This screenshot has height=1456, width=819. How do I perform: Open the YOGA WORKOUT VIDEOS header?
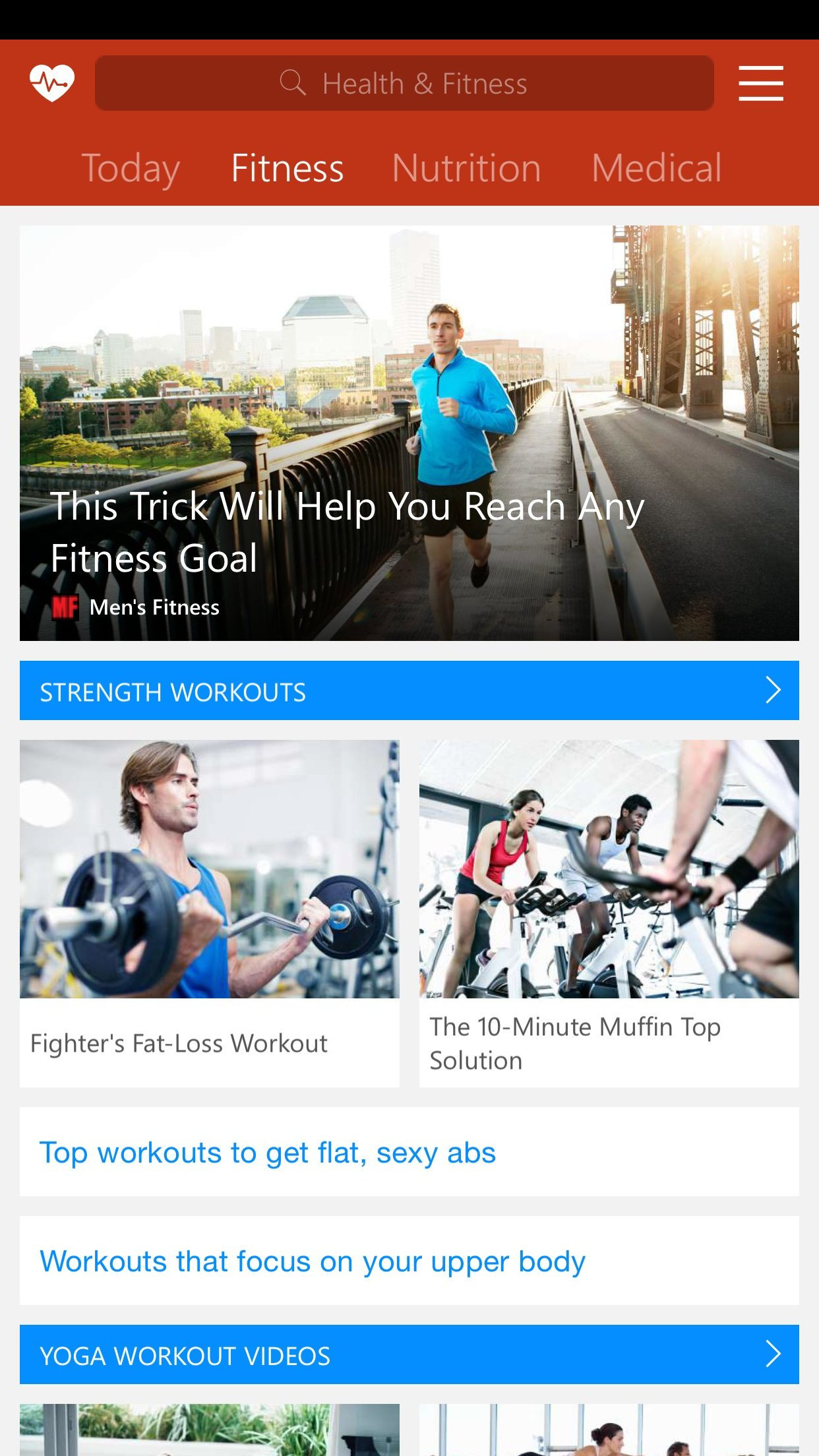(409, 1354)
